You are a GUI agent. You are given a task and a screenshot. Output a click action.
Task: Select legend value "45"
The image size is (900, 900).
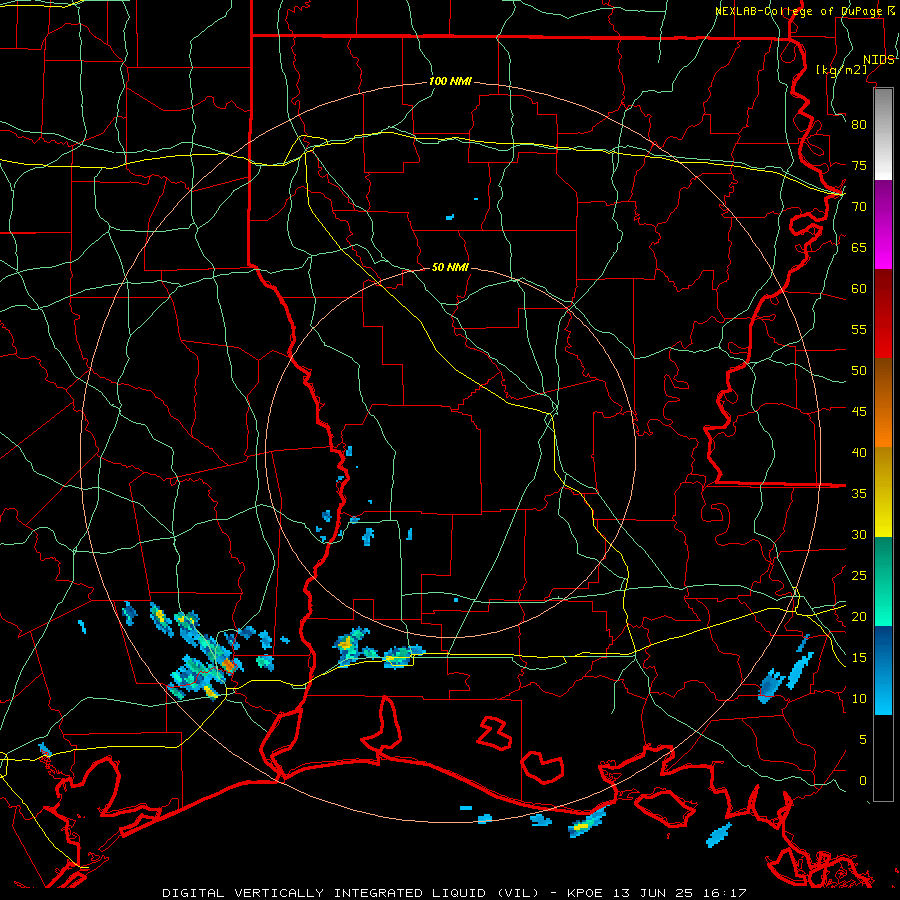pos(859,412)
